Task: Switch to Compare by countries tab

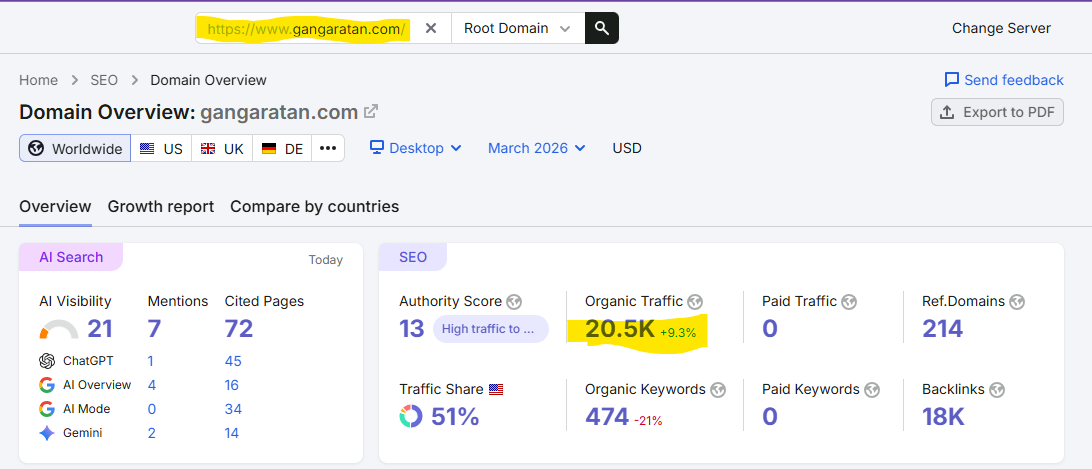Action: [x=314, y=207]
